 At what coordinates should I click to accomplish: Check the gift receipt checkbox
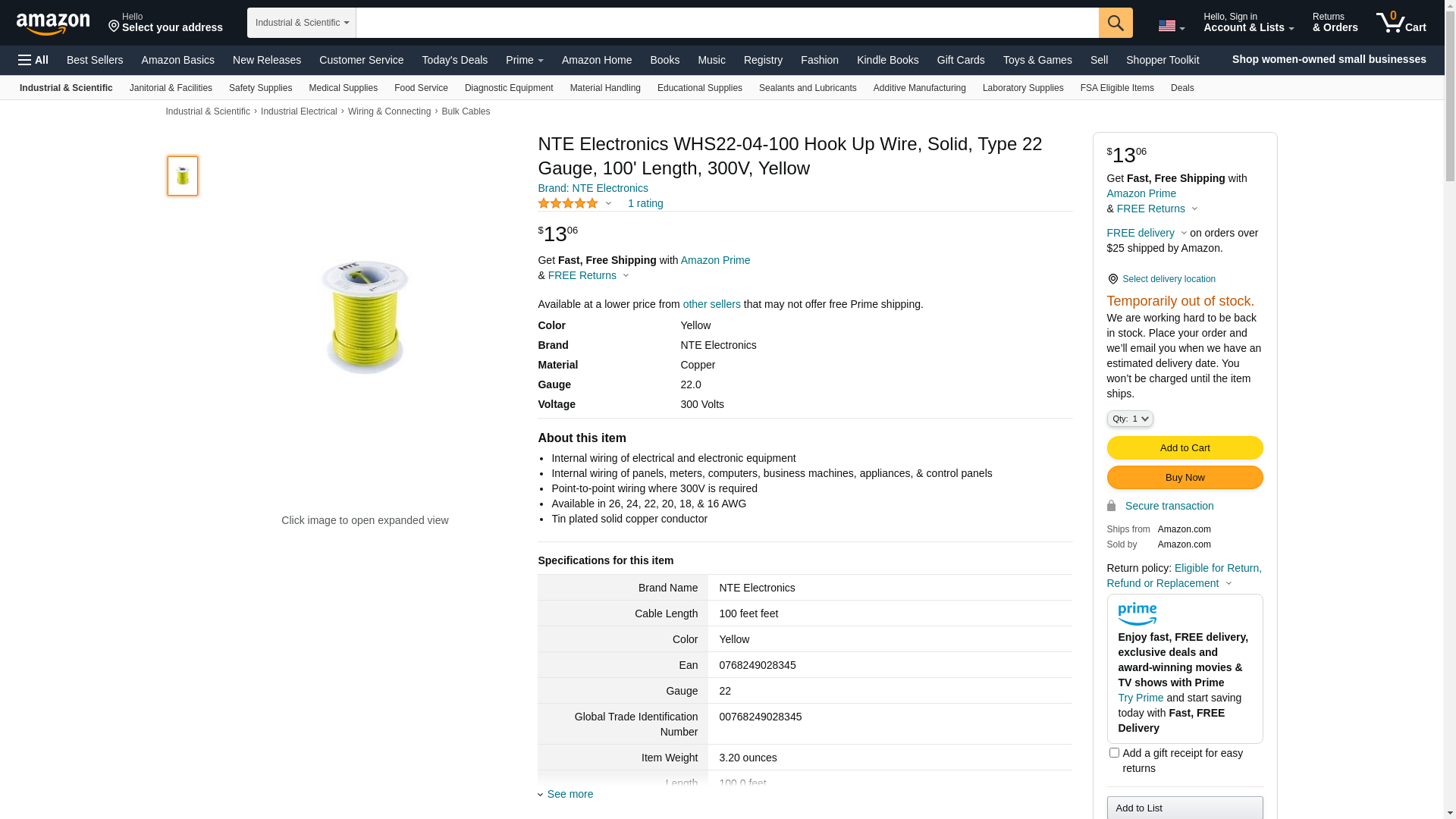(1114, 753)
